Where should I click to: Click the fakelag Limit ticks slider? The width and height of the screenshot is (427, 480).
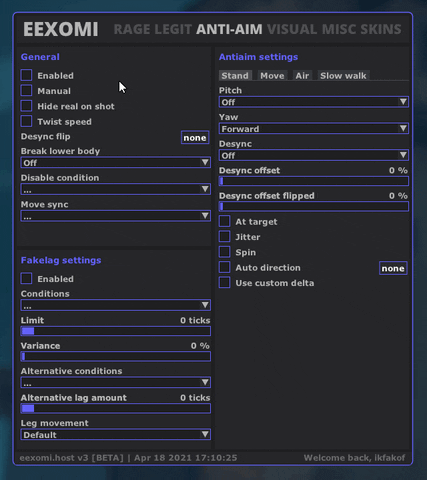[x=116, y=331]
